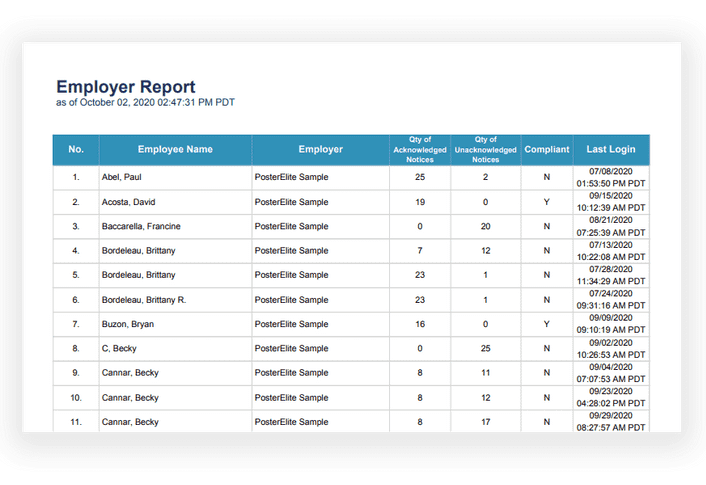Select the name 'Abel, Paul'

tap(122, 177)
